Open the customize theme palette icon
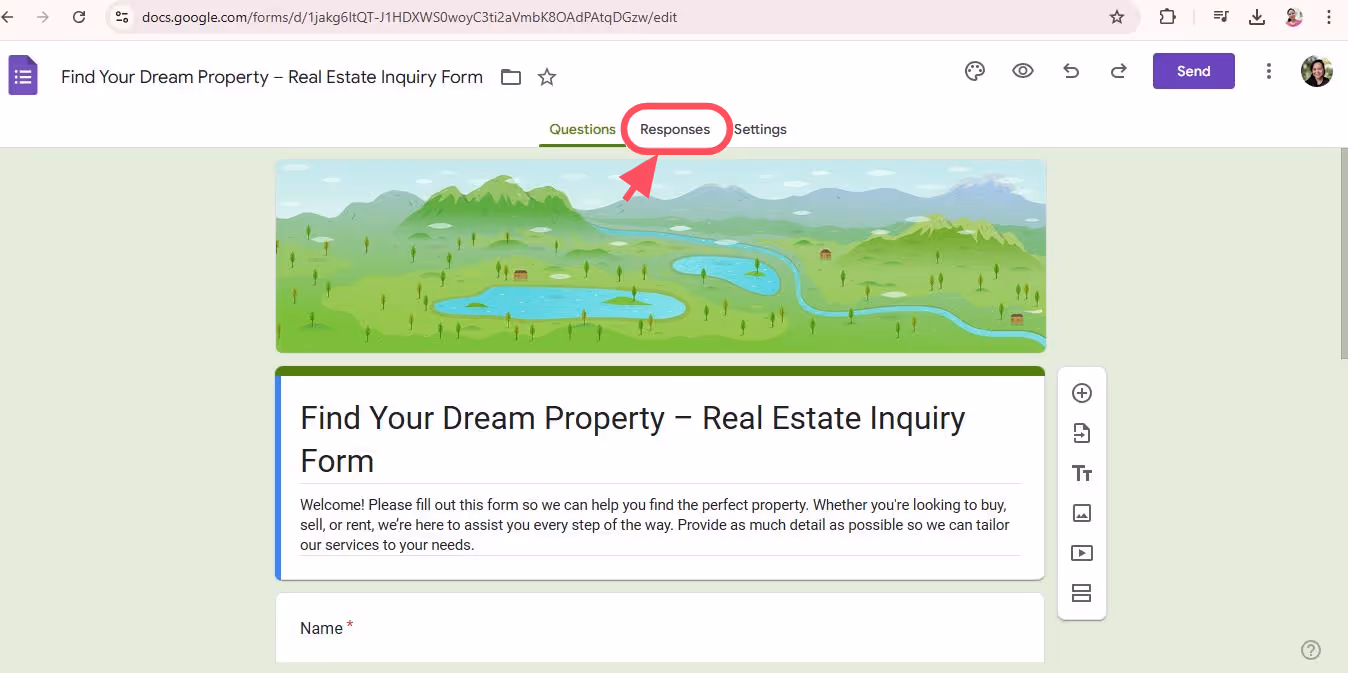 click(x=974, y=71)
